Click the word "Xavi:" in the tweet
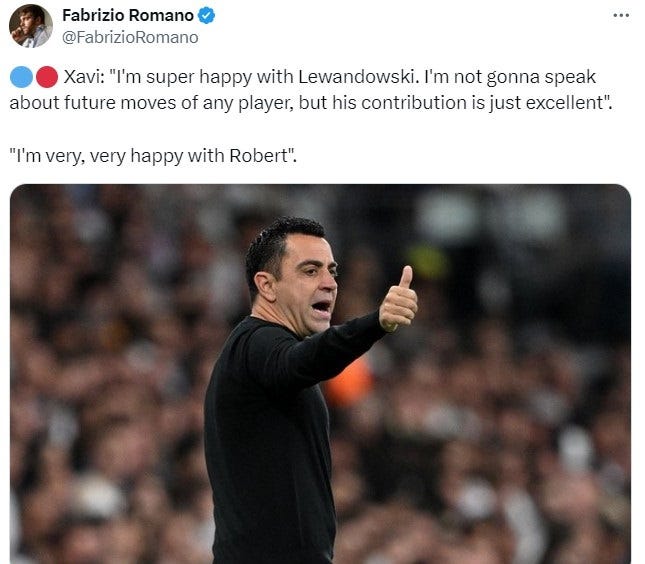 click(x=84, y=77)
